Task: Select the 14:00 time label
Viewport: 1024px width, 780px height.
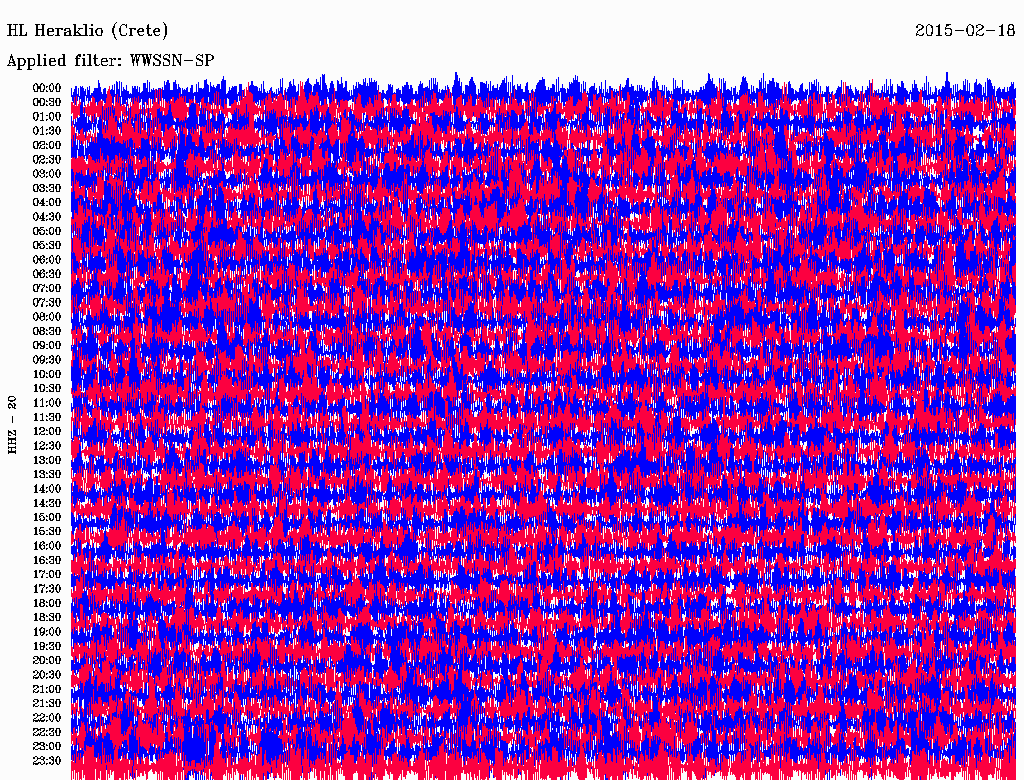Action: coord(46,489)
